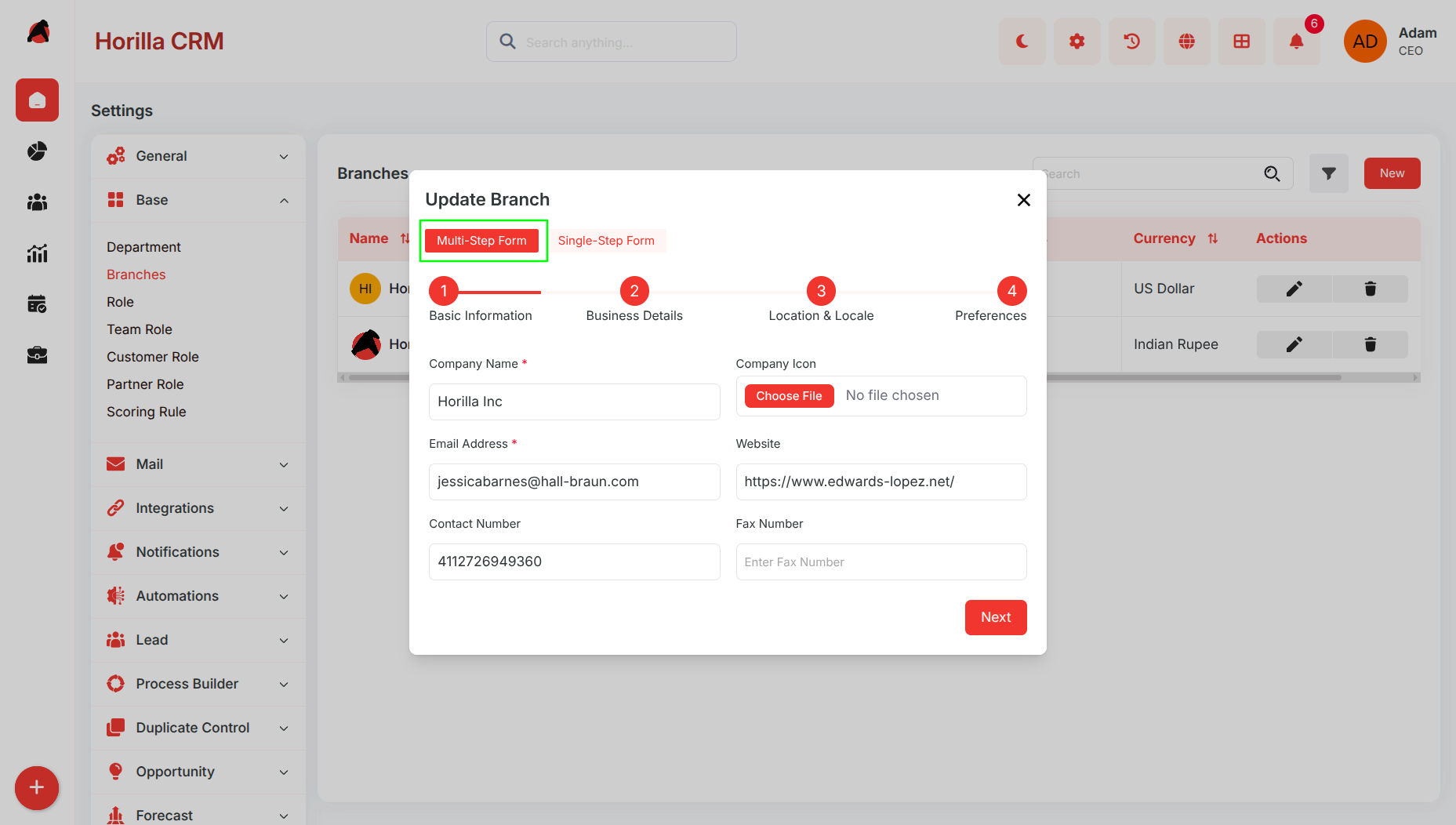Open the people group sidebar icon
The image size is (1456, 825).
click(37, 202)
